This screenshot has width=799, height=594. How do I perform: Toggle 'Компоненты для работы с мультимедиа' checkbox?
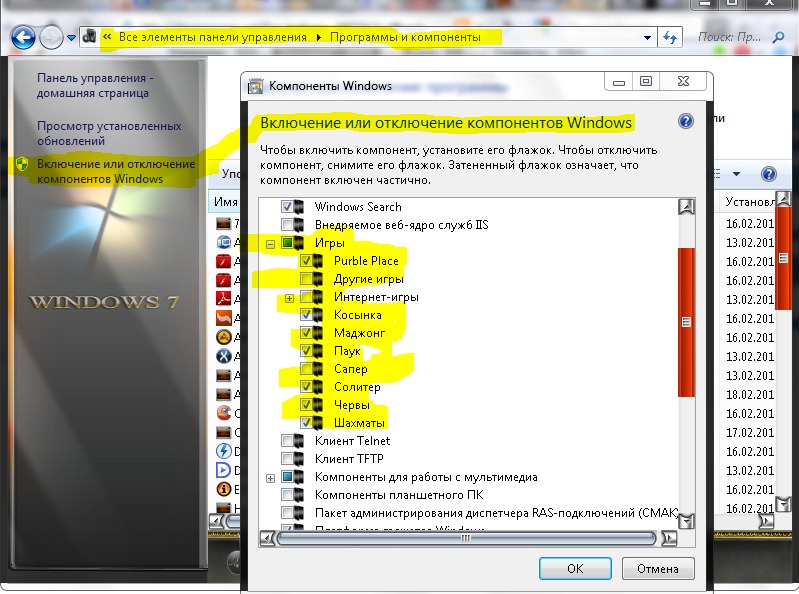tap(287, 477)
